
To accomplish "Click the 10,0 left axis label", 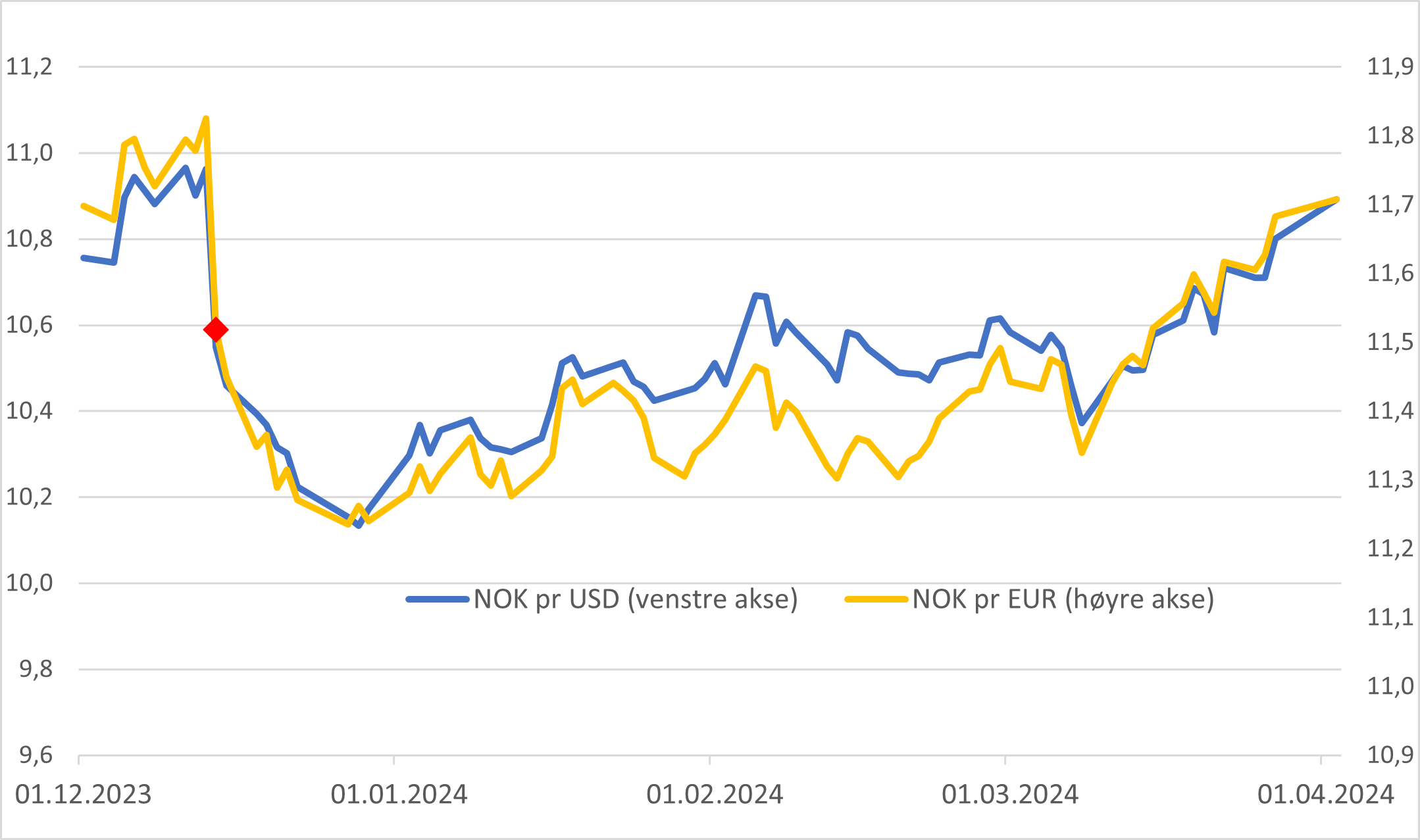I will 29,583.
